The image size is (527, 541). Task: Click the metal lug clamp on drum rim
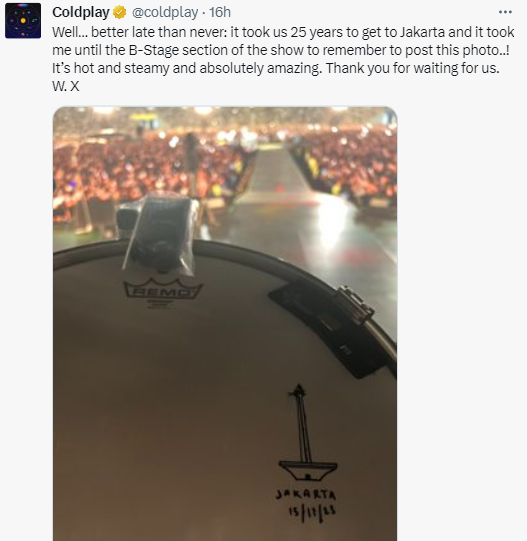tap(355, 305)
